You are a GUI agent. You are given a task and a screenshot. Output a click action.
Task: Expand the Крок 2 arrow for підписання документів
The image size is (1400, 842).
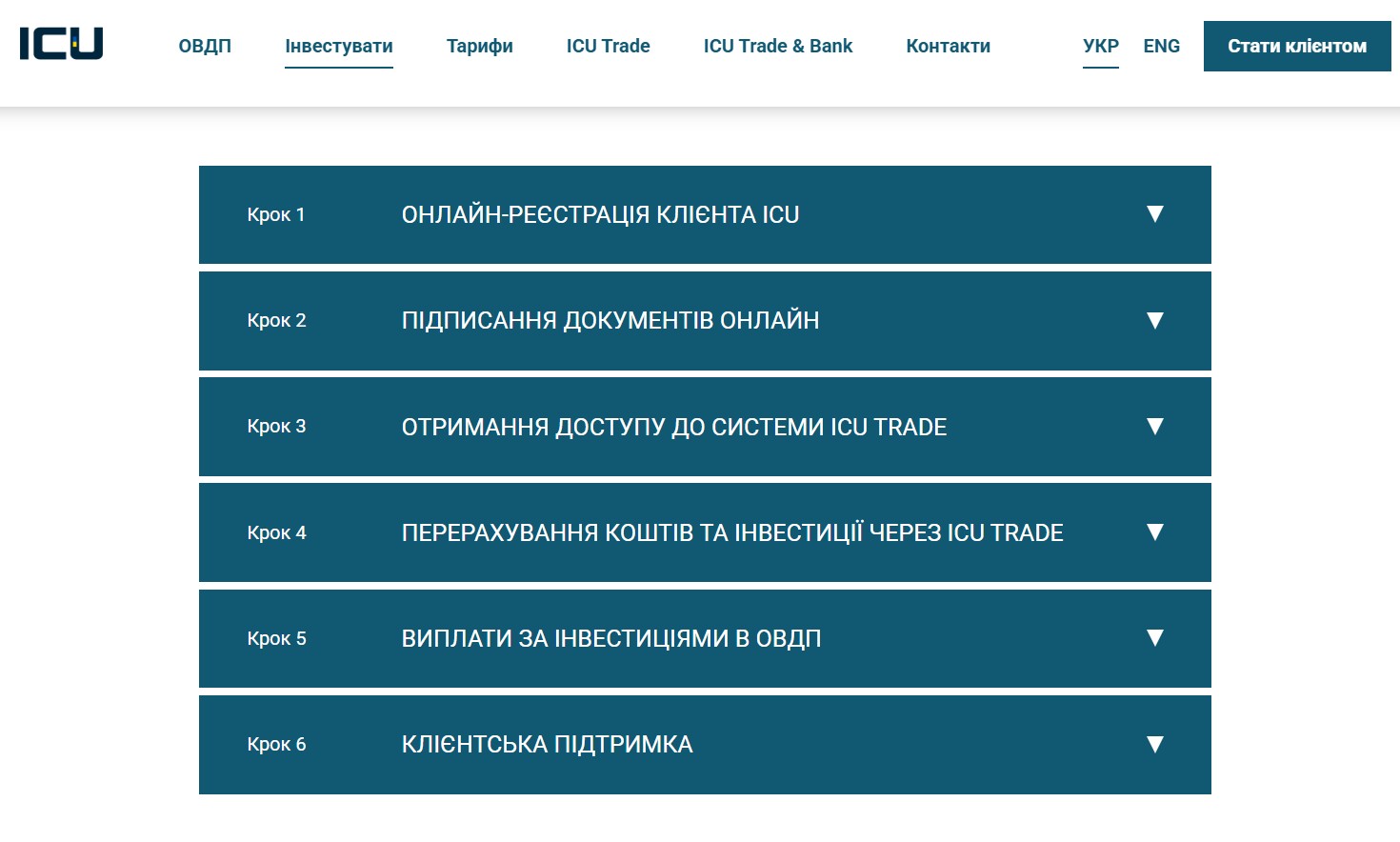pos(1155,320)
